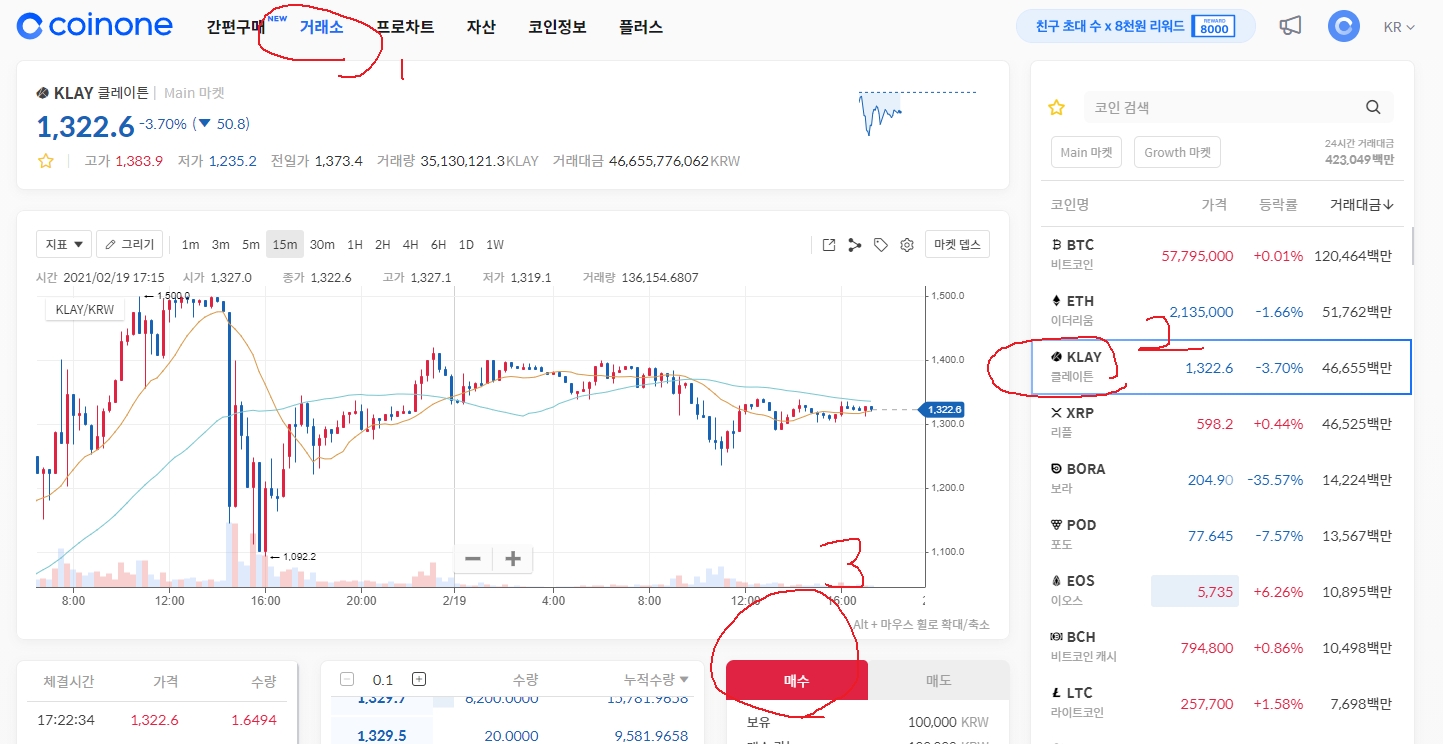Select the 3m chart interval
1443x744 pixels.
click(x=220, y=244)
